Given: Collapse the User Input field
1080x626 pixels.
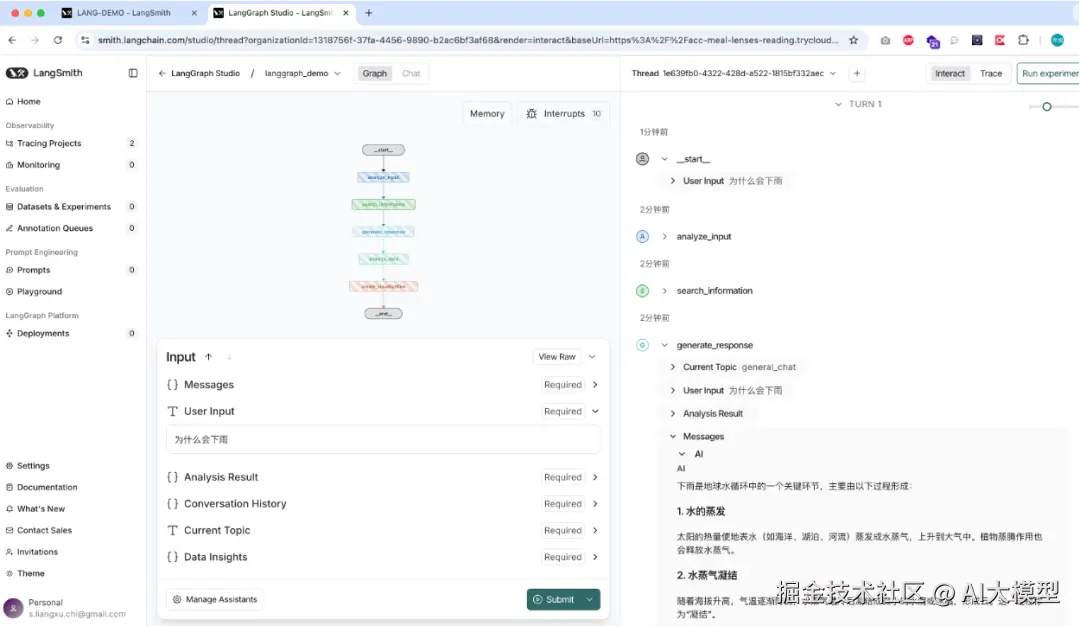Looking at the screenshot, I should 595,411.
